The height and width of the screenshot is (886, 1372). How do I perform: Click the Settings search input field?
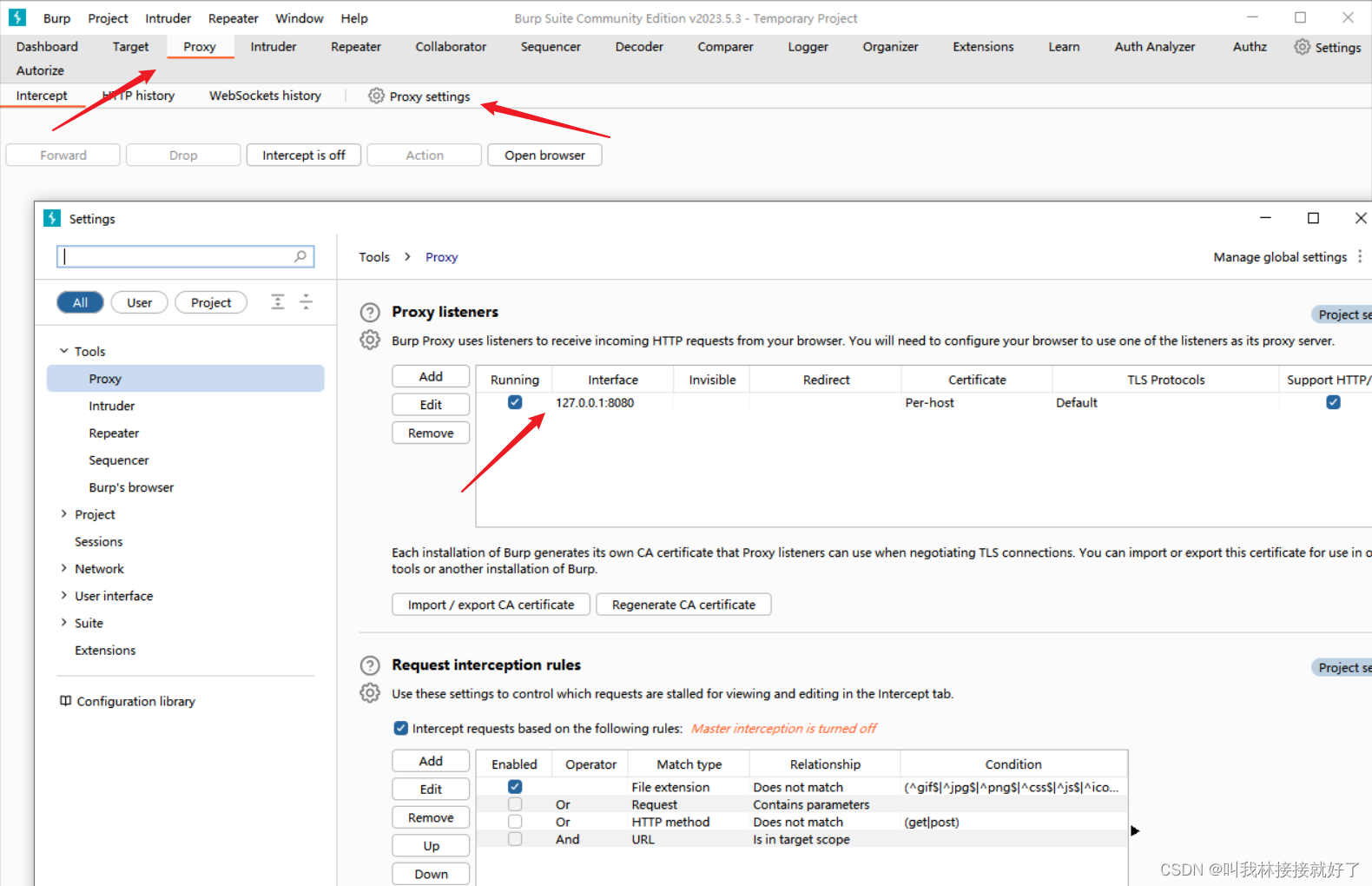[x=185, y=256]
